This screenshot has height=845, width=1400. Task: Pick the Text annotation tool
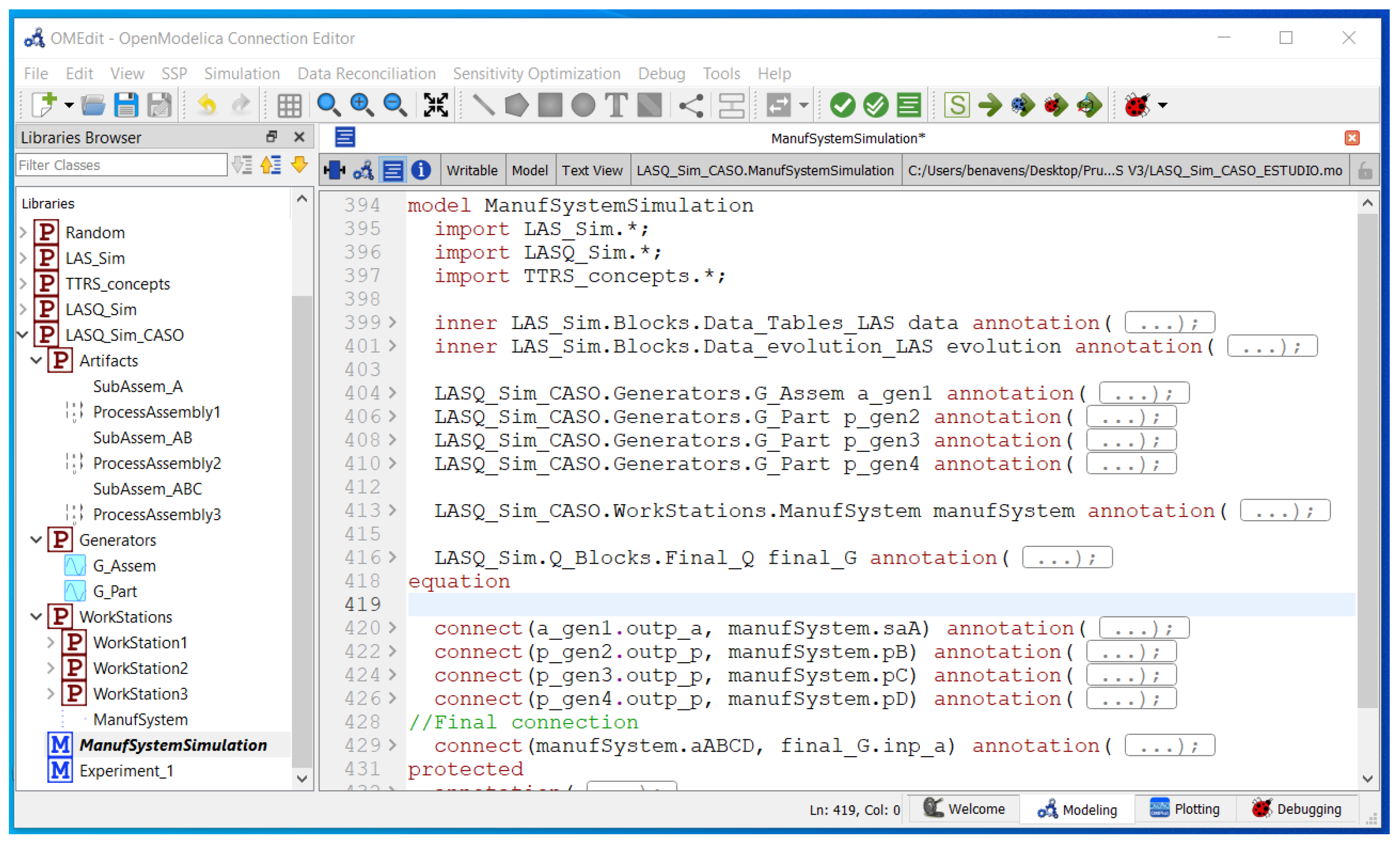(617, 105)
